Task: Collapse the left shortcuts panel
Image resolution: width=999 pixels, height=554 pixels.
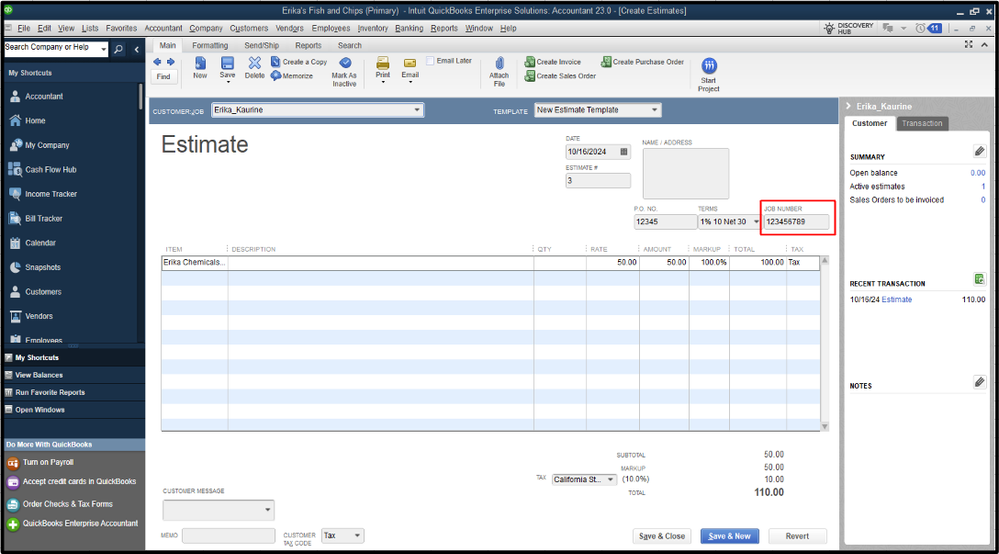Action: 136,49
